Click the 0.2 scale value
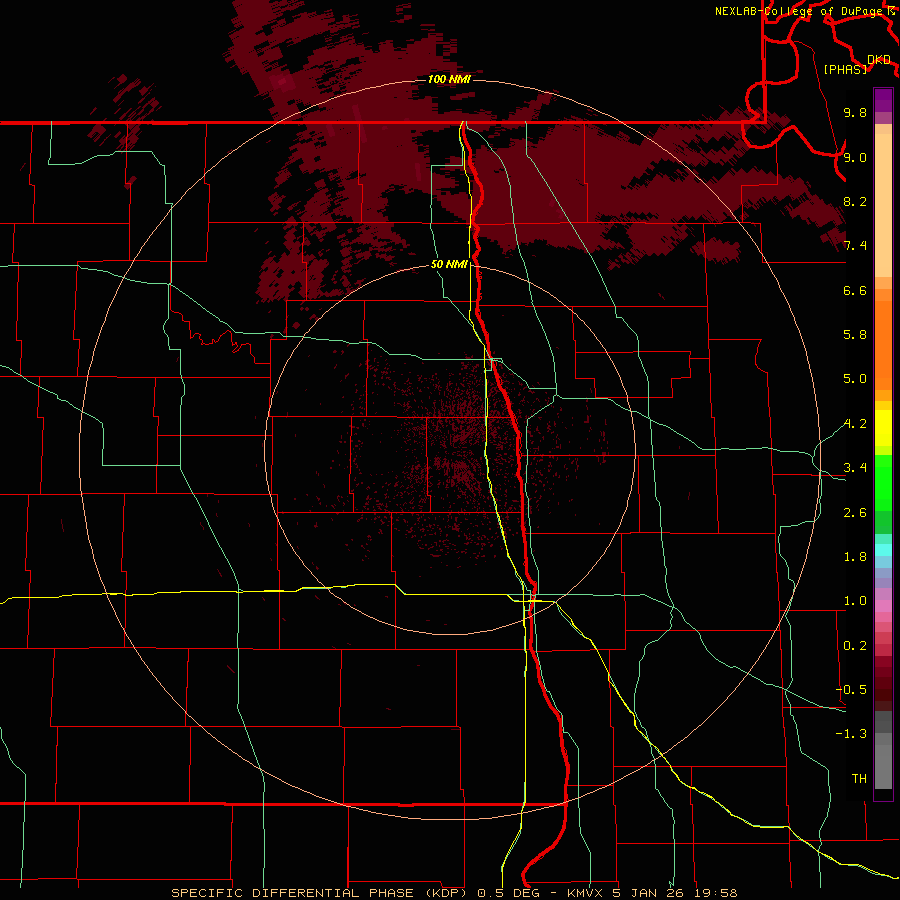Screen dimensions: 900x900 (x=855, y=646)
